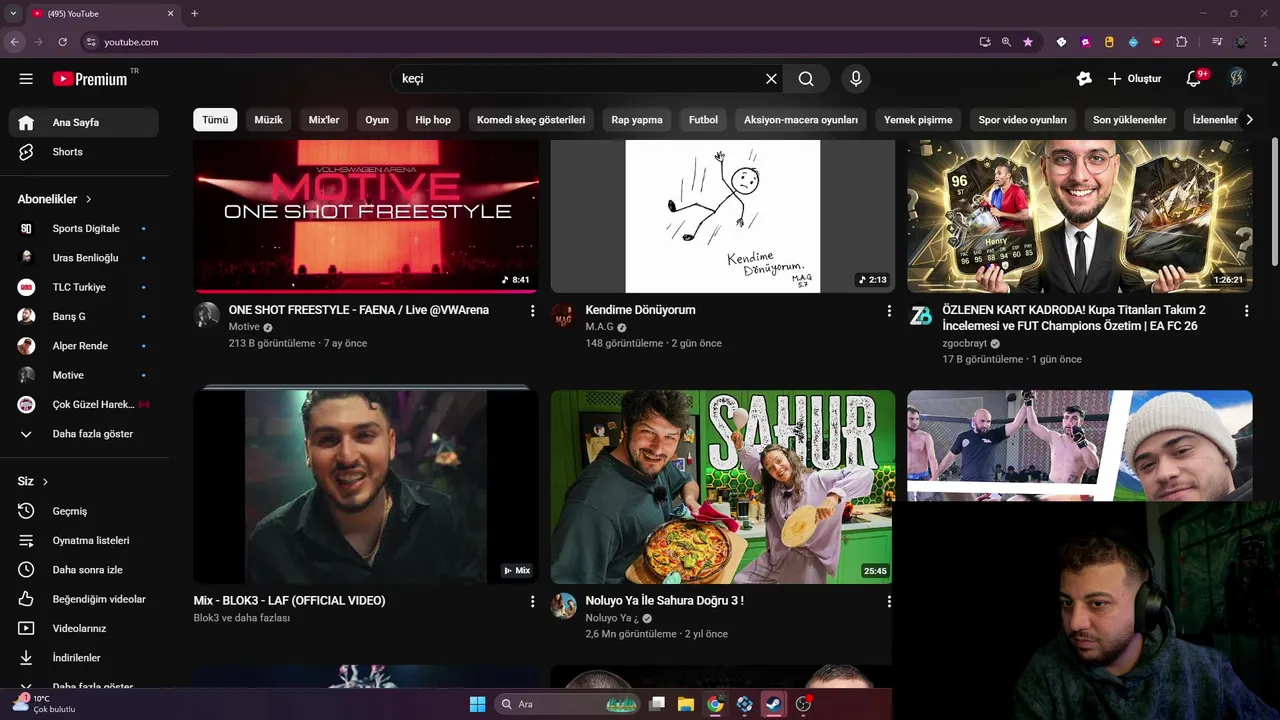
Task: Go to Ana Sayfa in sidebar
Action: [x=84, y=122]
